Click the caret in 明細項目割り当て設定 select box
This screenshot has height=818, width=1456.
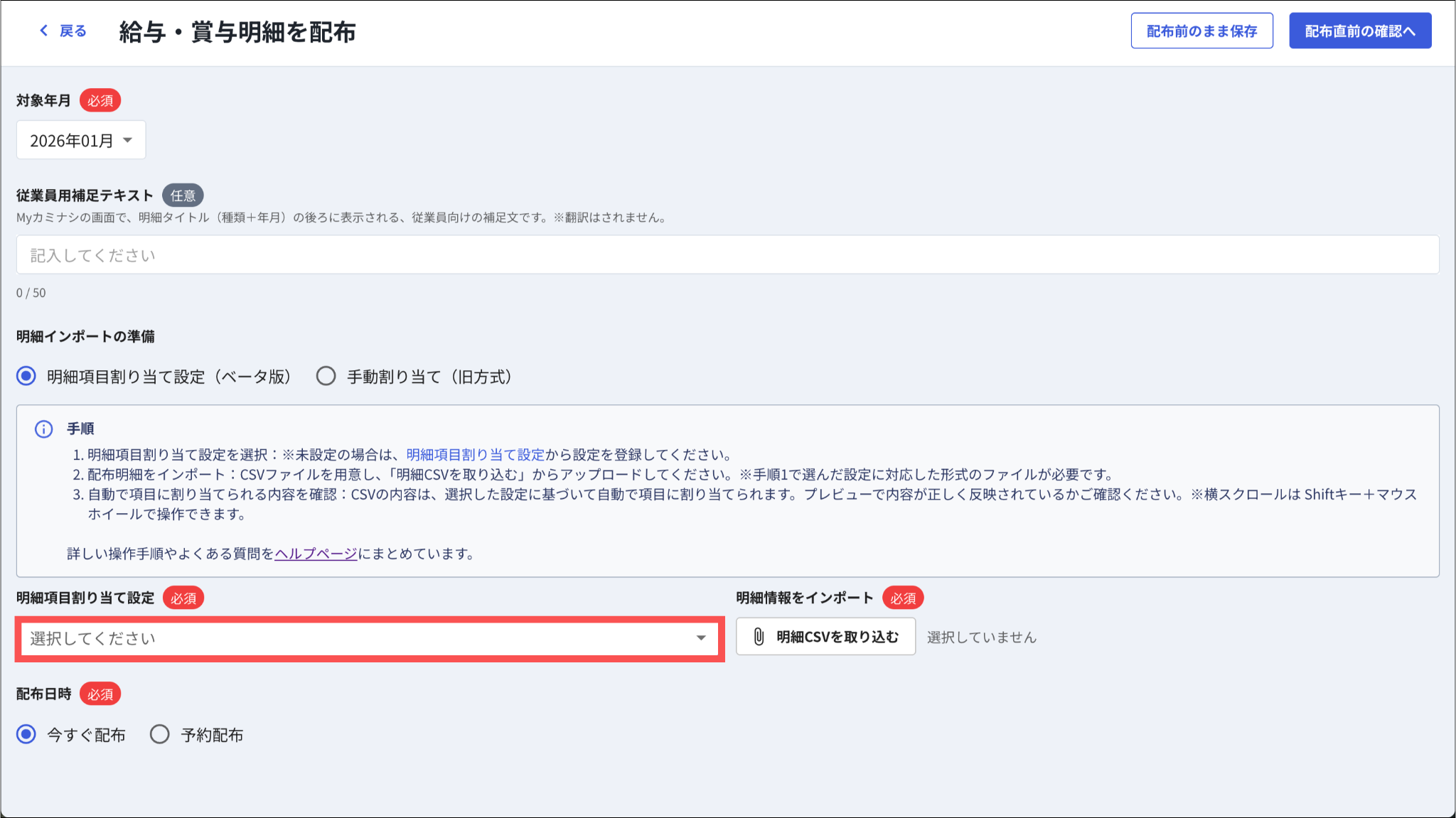[701, 637]
